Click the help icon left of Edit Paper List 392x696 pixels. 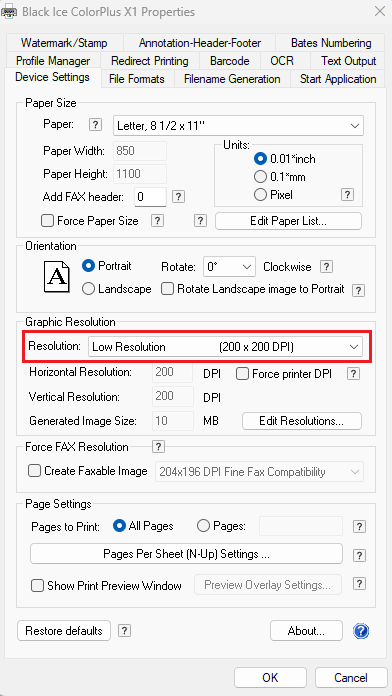click(201, 221)
